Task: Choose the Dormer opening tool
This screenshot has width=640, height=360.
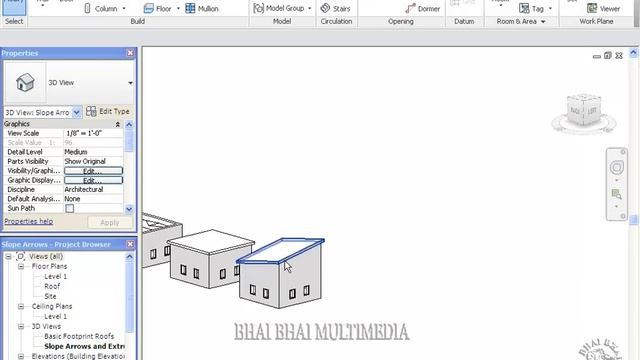Action: (422, 9)
